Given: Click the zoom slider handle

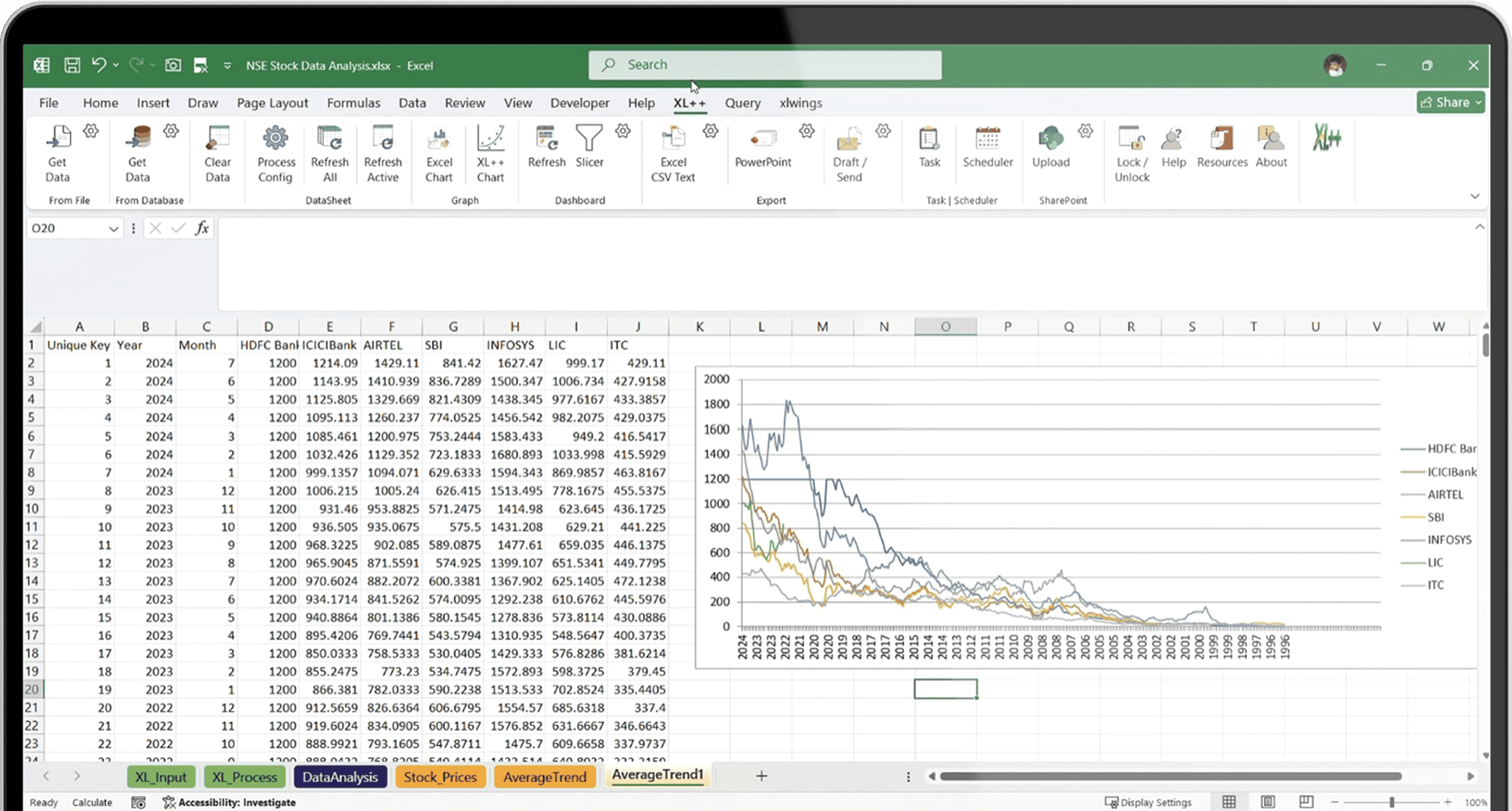Looking at the screenshot, I should [x=1392, y=802].
